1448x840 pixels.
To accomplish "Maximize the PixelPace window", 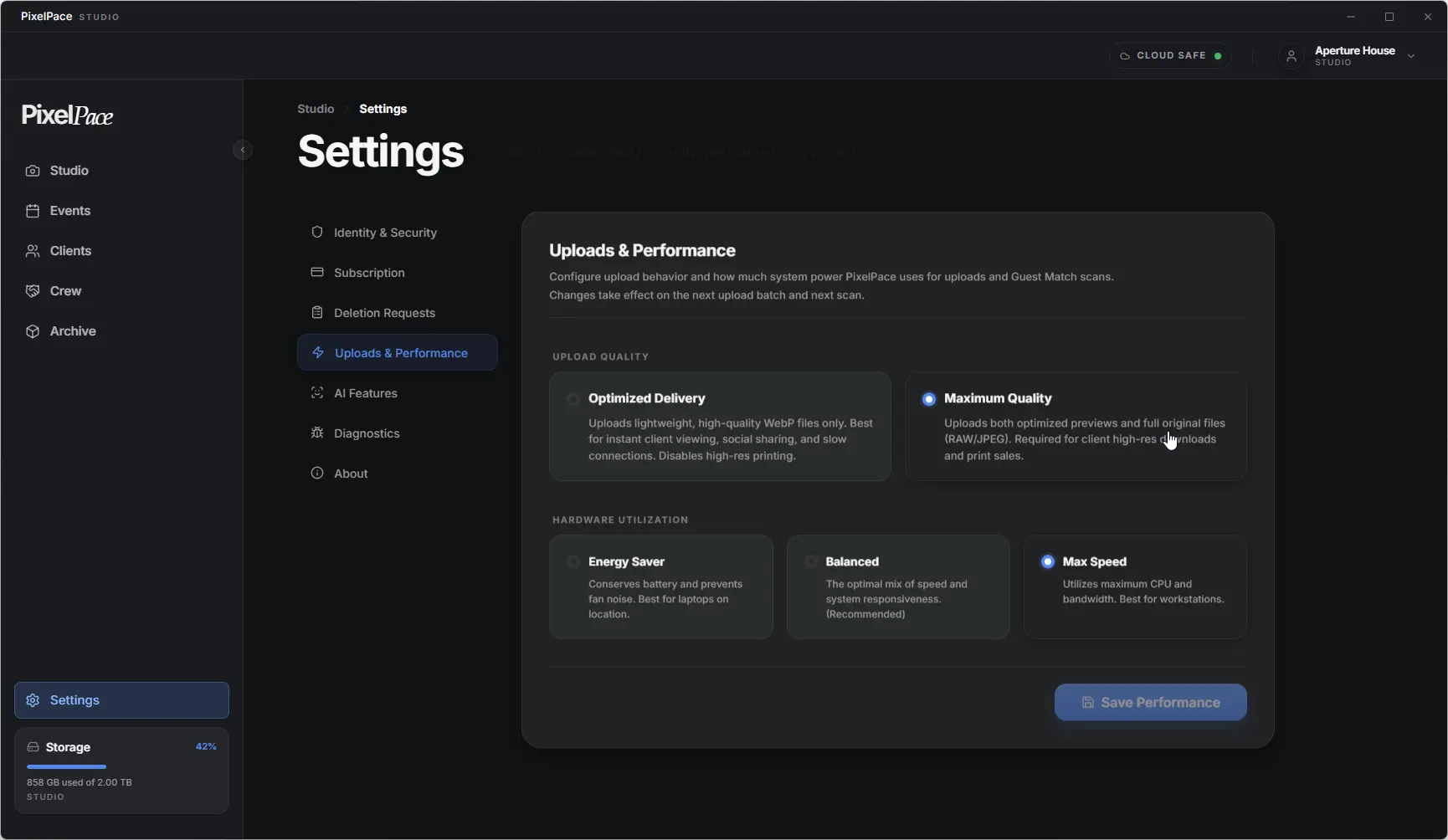I will coord(1389,17).
